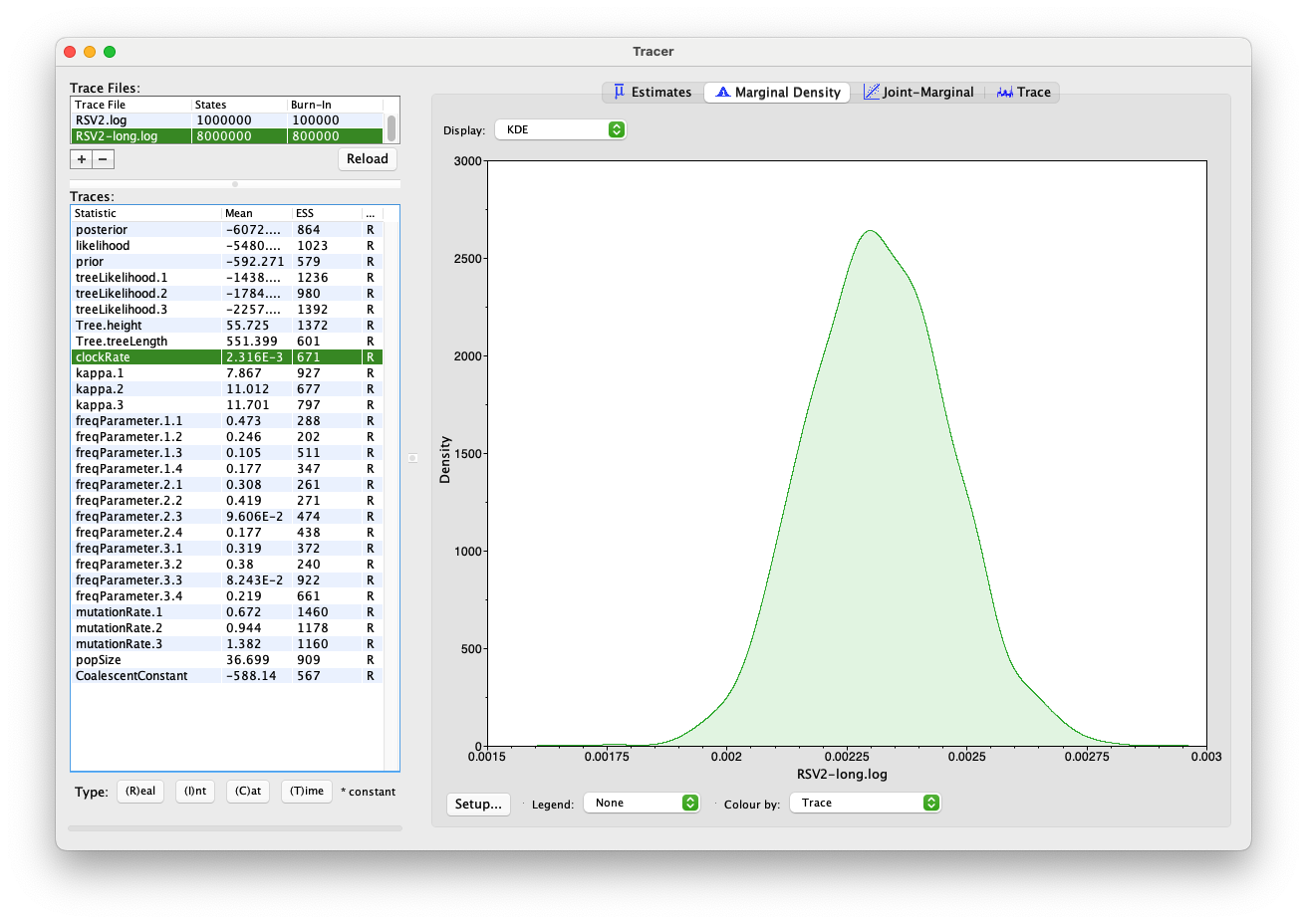Viewport: 1307px width, 924px height.
Task: Select mutationRate.1 row
Action: [227, 611]
